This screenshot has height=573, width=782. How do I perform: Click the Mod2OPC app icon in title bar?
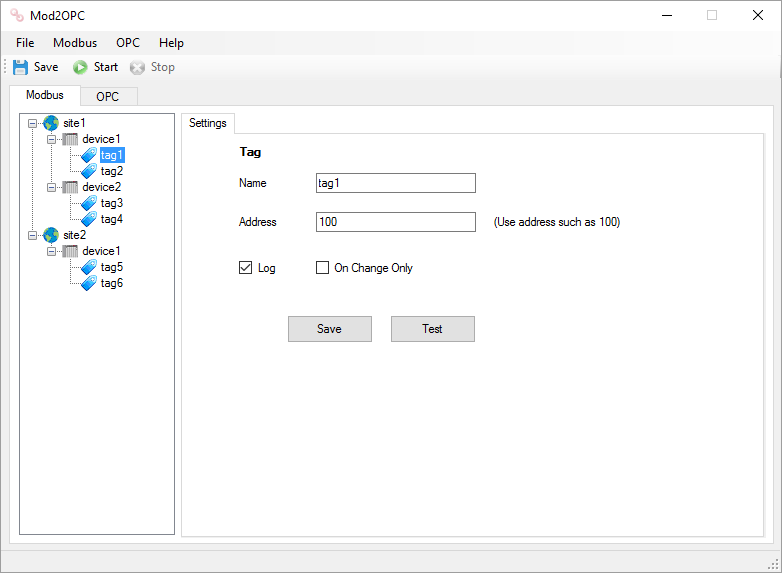16,15
